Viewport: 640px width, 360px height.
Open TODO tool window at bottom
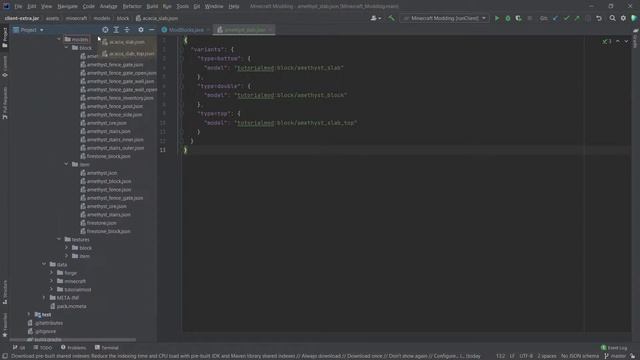point(43,348)
